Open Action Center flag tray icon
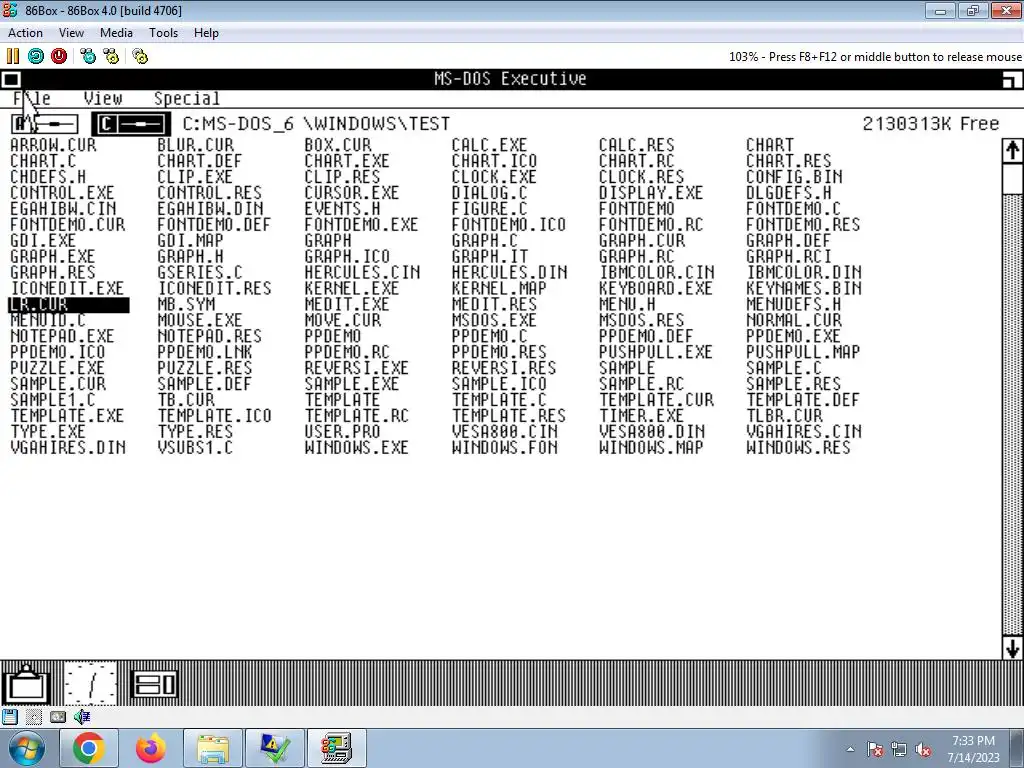The image size is (1024, 768). [x=875, y=749]
